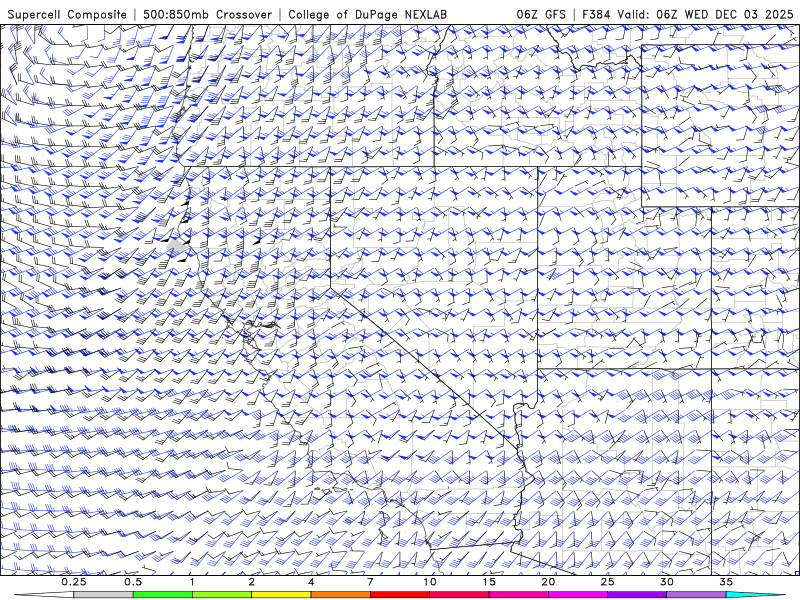Click the legend value 15
Image resolution: width=800 pixels, height=600 pixels.
489,582
